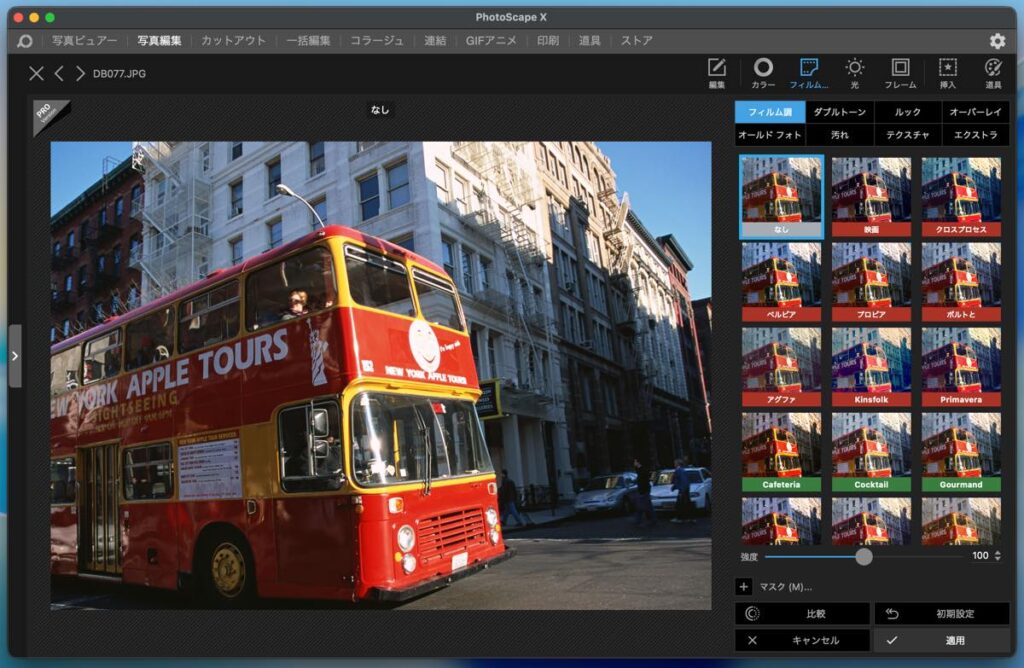
Task: Open the カットアウト tab
Action: pos(233,40)
